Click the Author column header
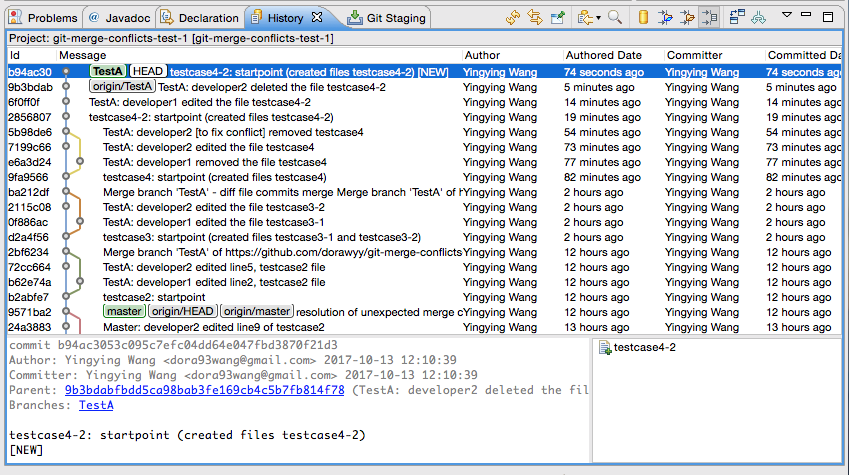 [x=512, y=55]
